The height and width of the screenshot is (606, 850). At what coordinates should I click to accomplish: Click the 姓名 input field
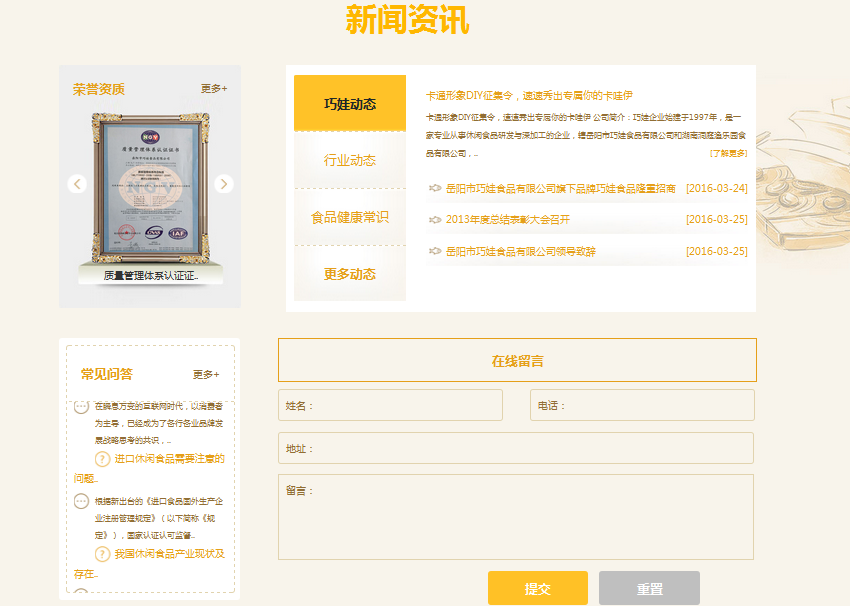(x=390, y=406)
